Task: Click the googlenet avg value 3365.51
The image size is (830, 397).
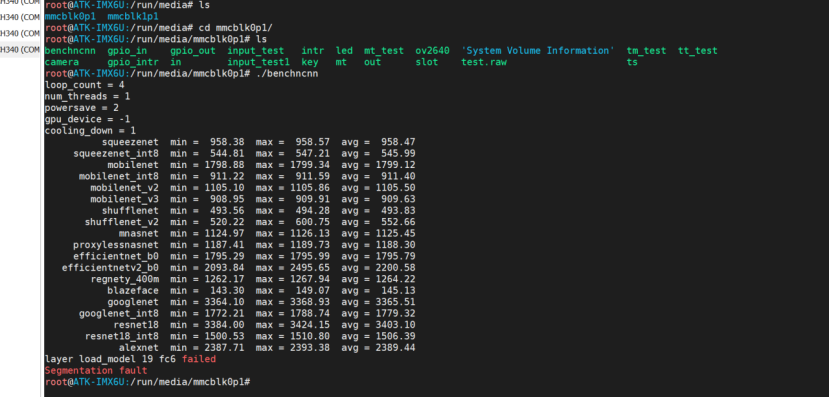Action: coord(395,302)
